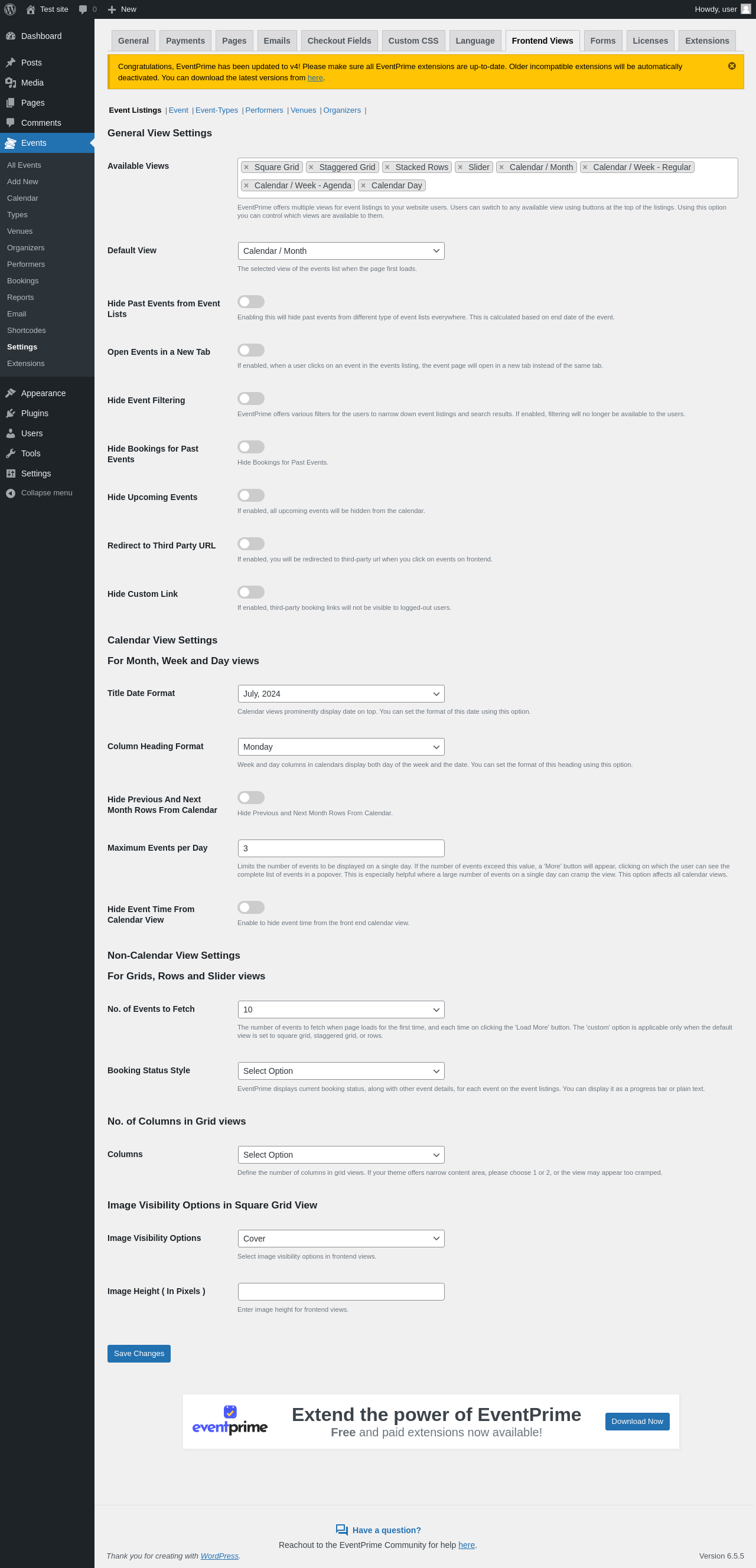Open the Checkout Fields tab

[338, 41]
